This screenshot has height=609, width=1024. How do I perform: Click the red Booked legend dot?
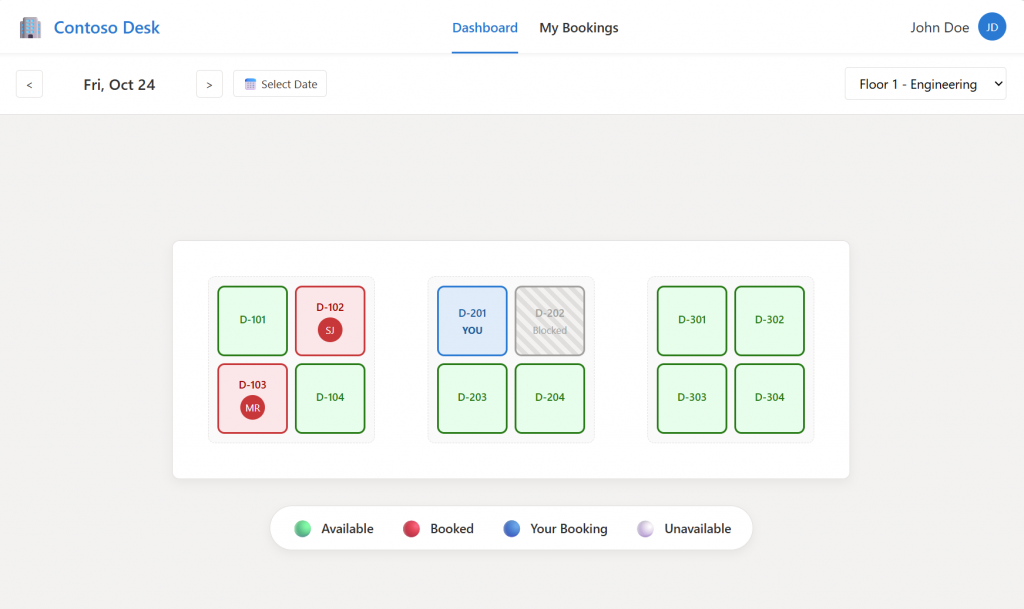coord(411,529)
